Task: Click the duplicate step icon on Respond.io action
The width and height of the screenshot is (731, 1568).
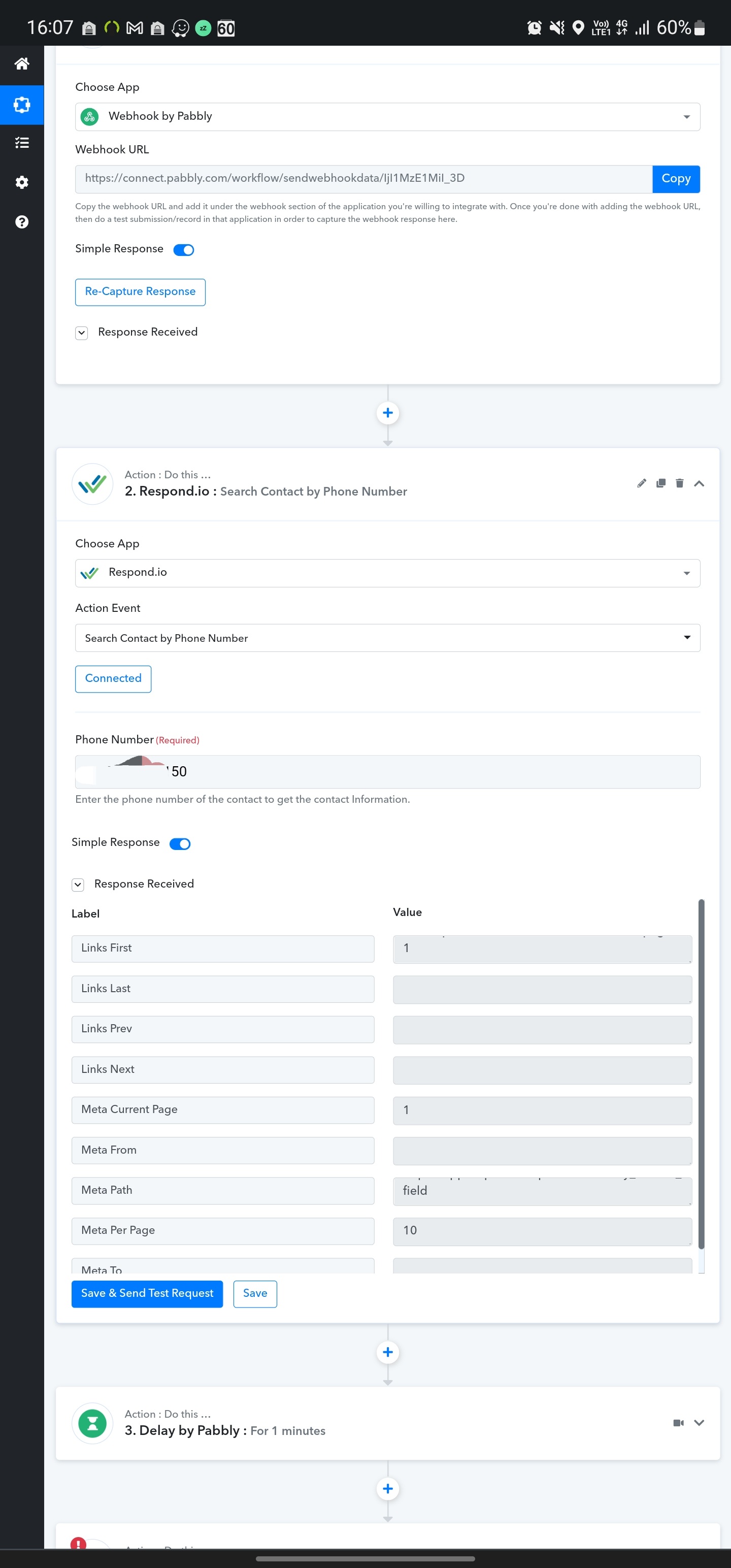Action: [x=660, y=483]
